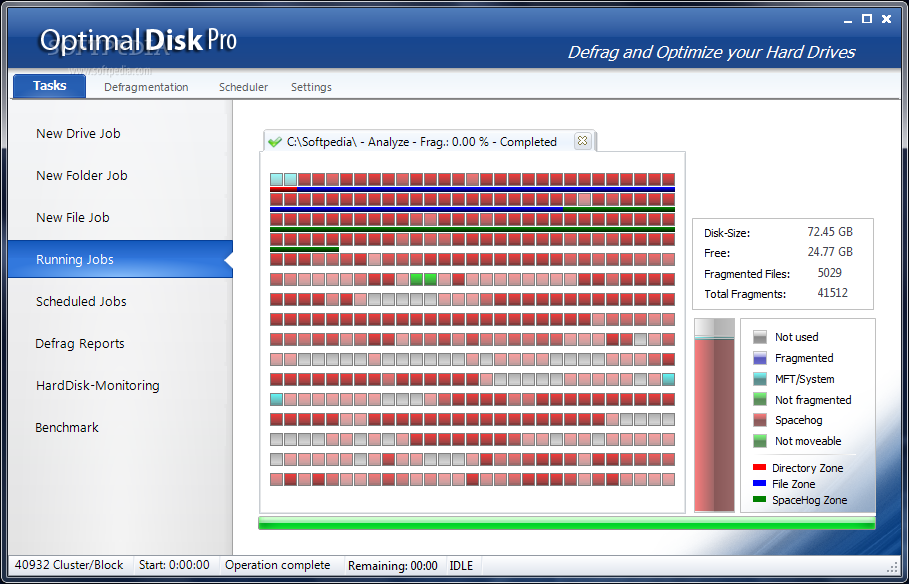Image resolution: width=909 pixels, height=584 pixels.
Task: Click the red Directory Zone legend marker
Action: tap(759, 467)
